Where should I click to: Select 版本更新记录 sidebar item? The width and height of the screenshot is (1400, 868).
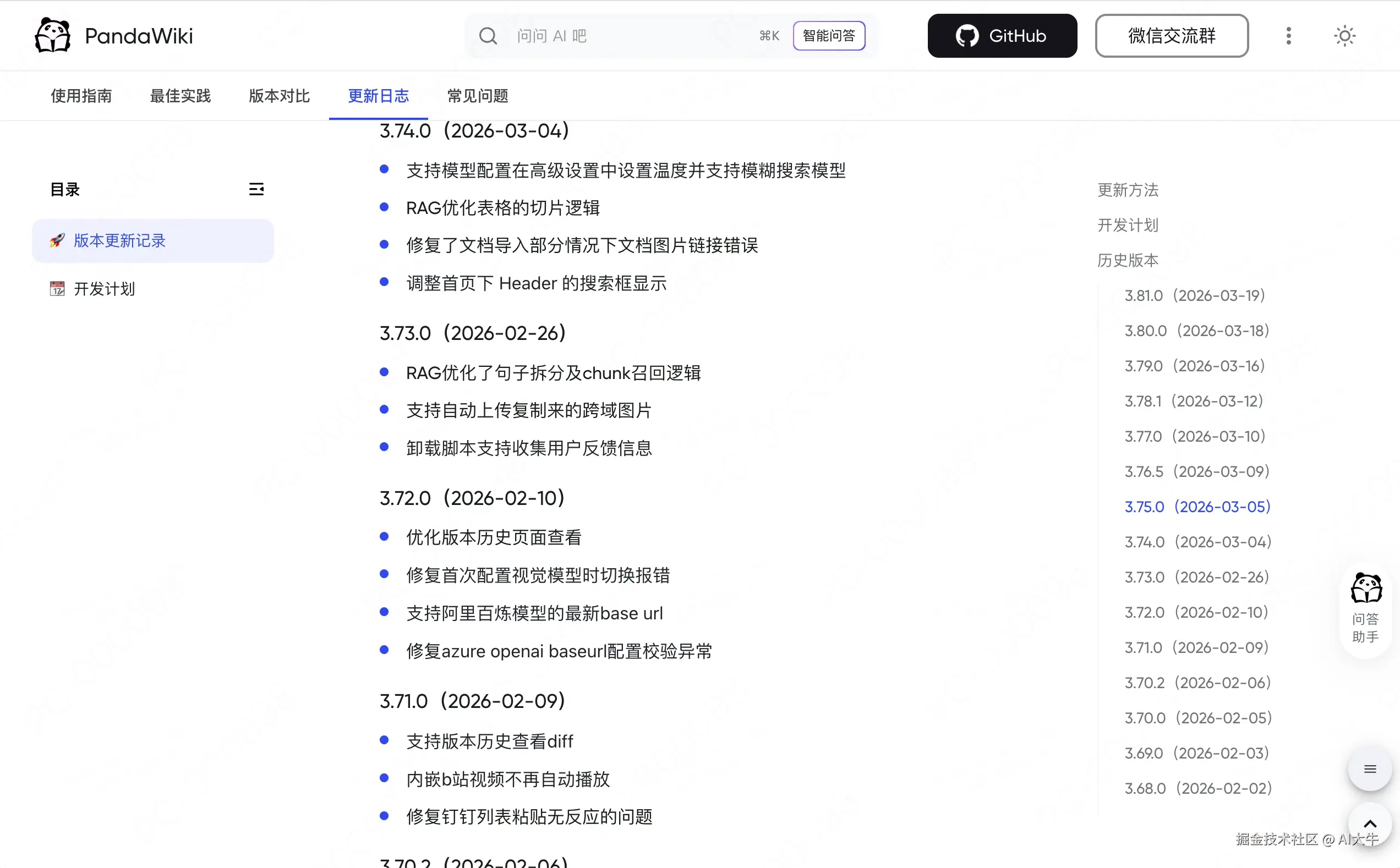(119, 240)
